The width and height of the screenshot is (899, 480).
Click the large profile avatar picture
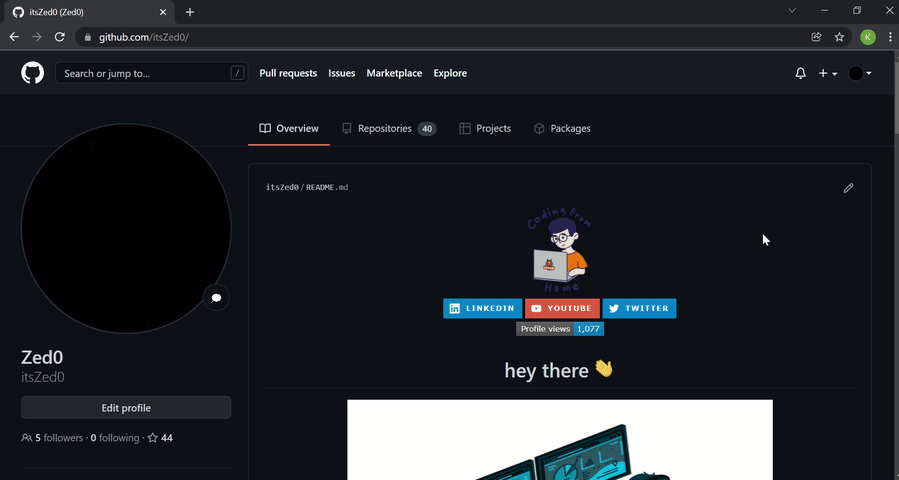[x=126, y=228]
